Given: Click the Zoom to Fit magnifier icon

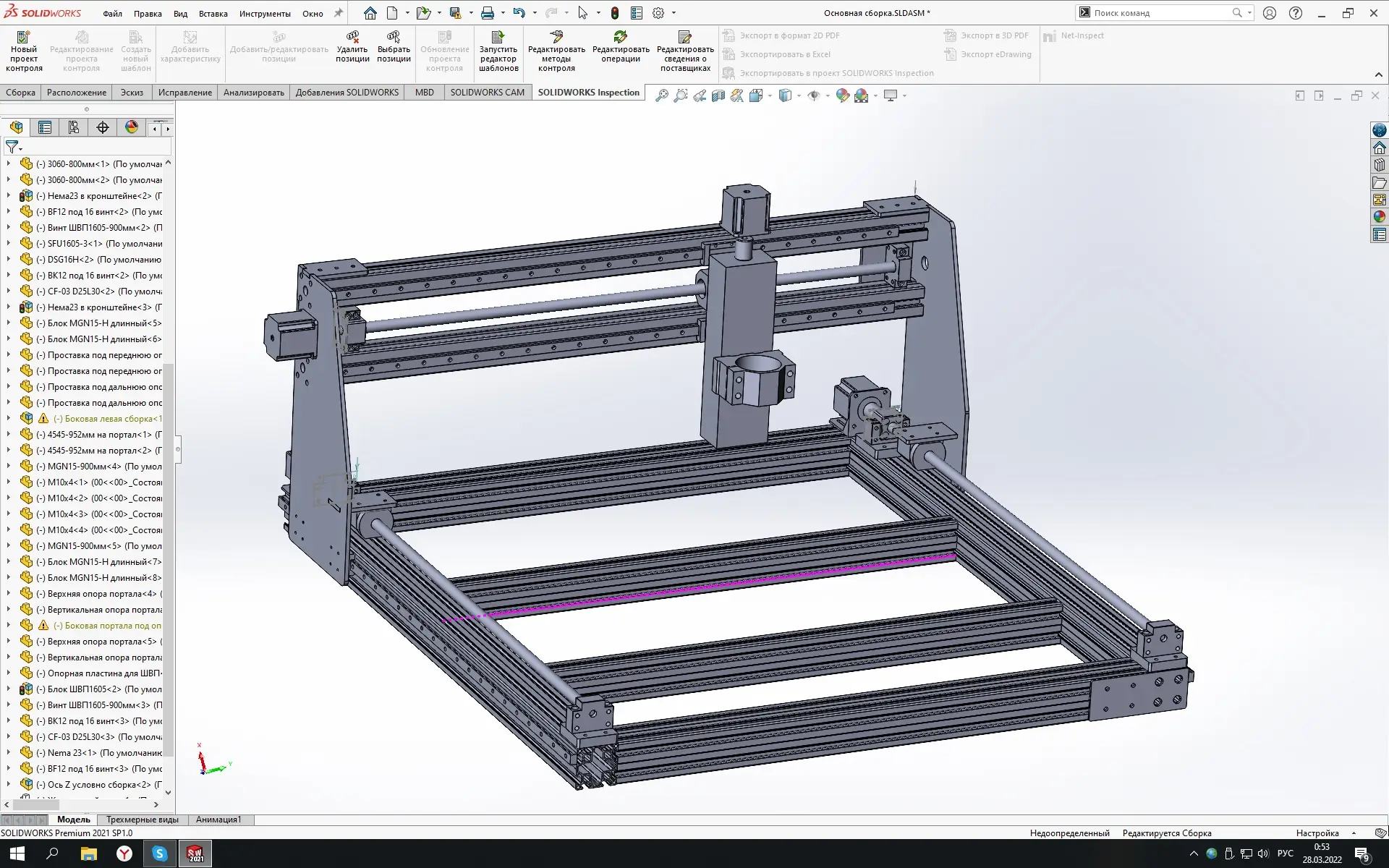Looking at the screenshot, I should pyautogui.click(x=661, y=95).
